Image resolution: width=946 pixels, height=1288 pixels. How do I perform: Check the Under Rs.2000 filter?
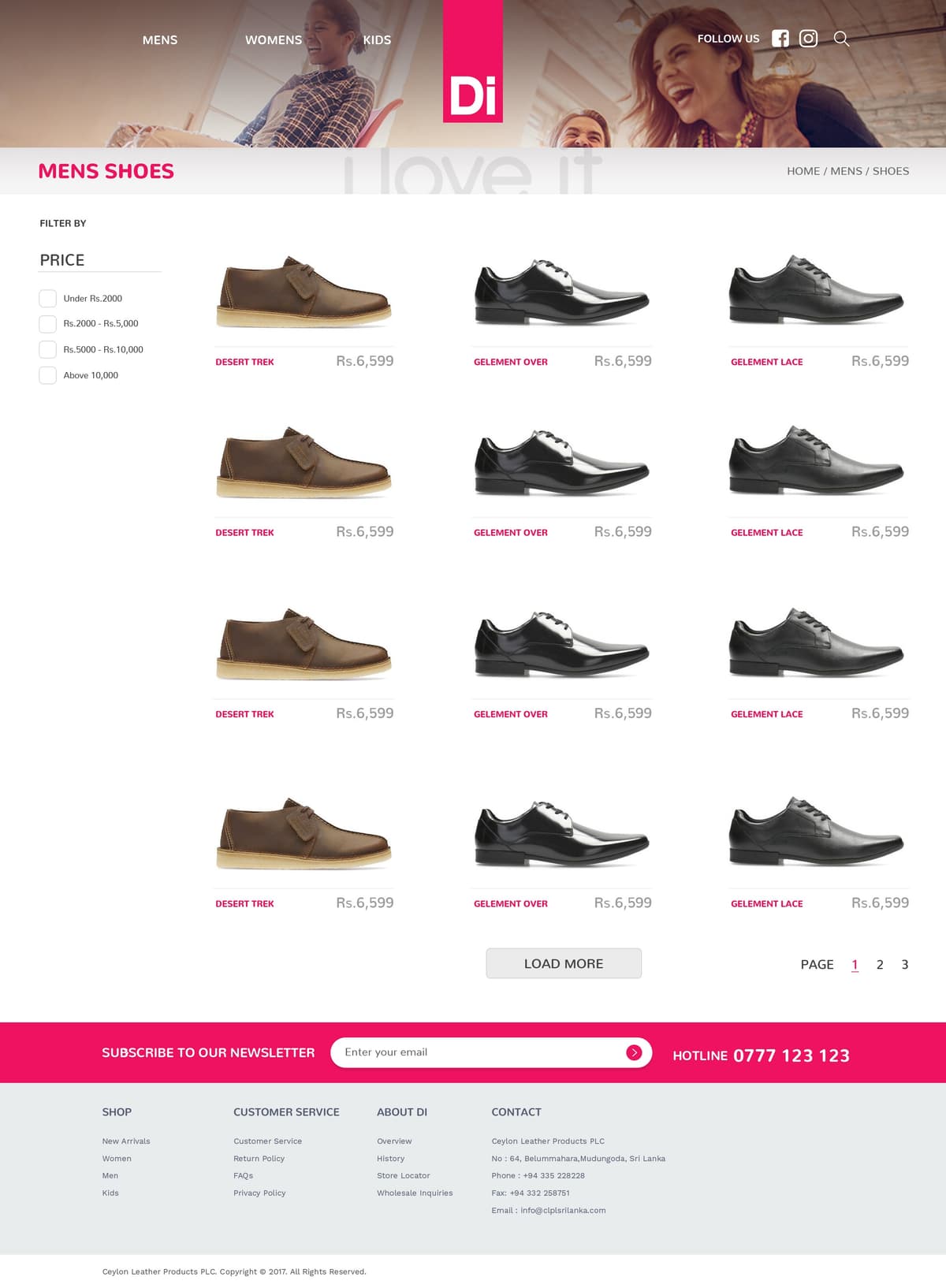coord(47,298)
